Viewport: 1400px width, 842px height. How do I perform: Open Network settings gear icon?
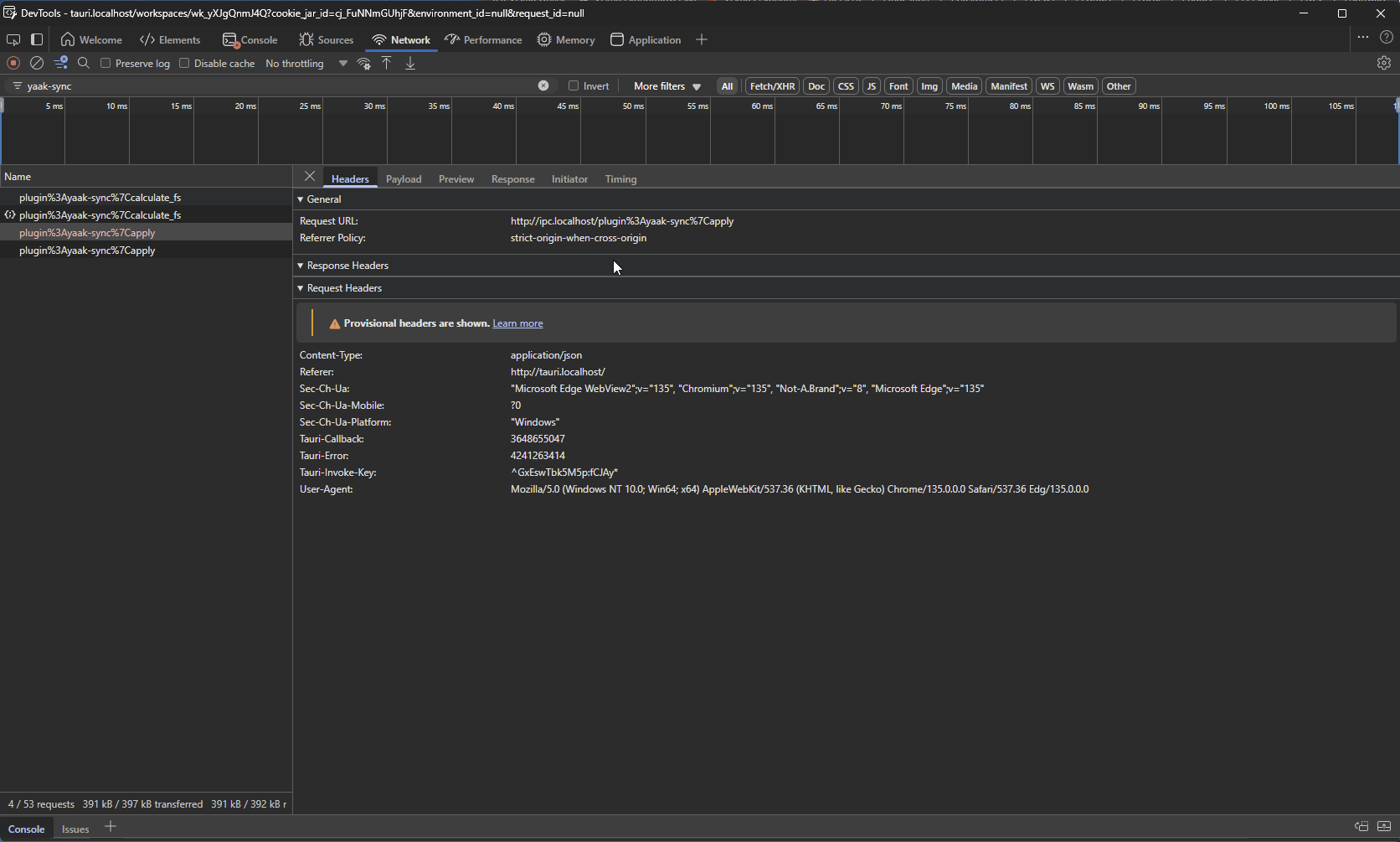coord(1383,63)
